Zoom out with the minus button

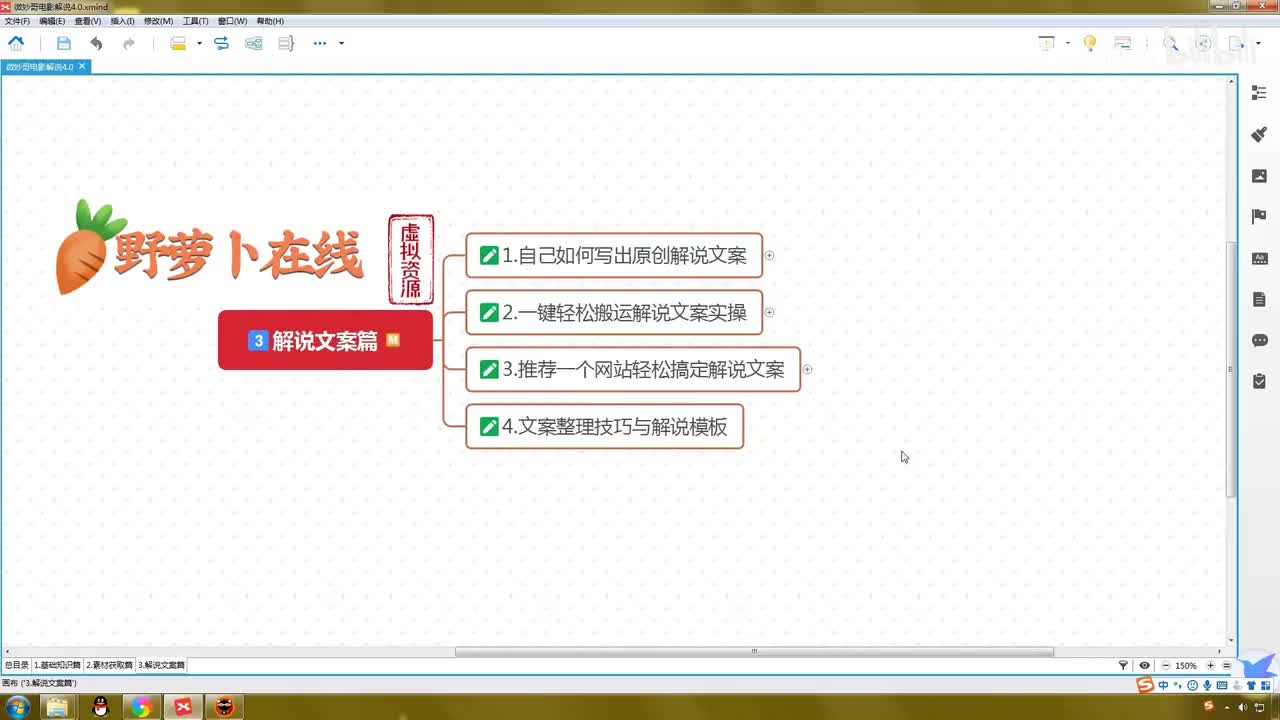click(x=1165, y=665)
